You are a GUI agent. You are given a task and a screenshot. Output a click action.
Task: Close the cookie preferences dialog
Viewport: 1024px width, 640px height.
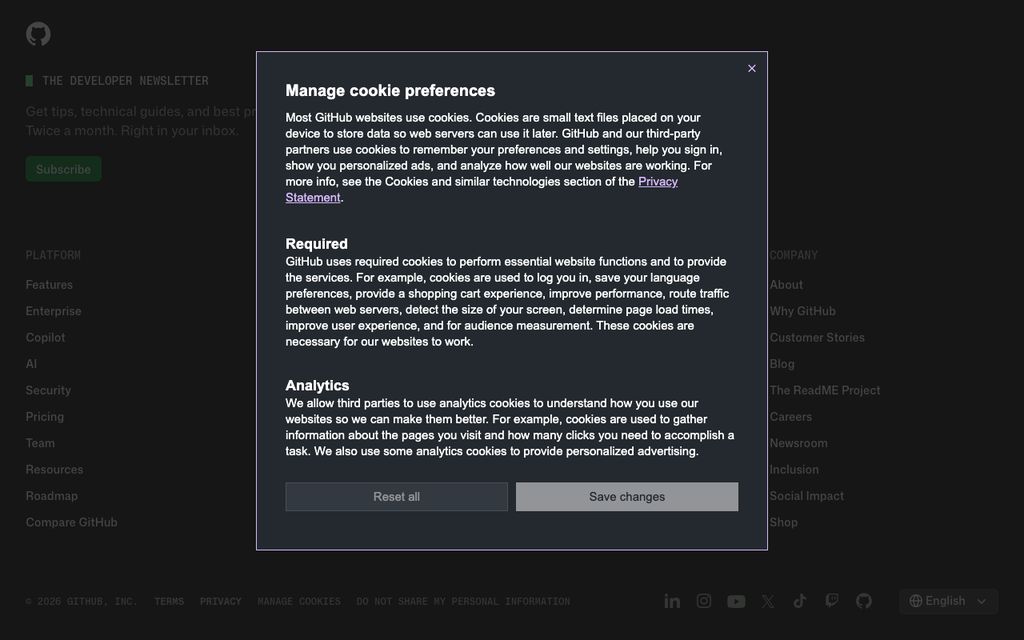752,69
